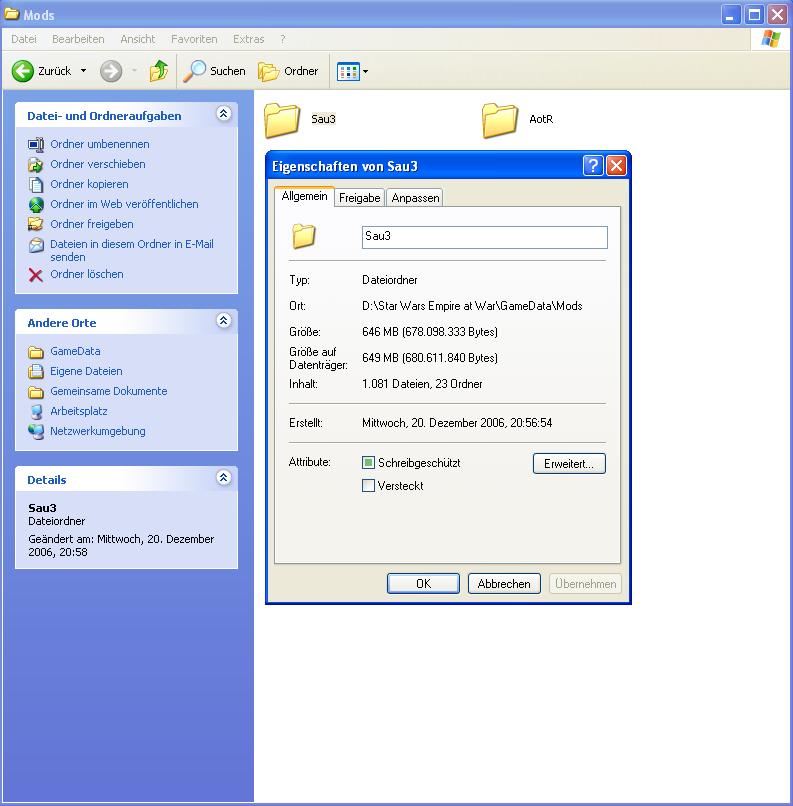Click the rename folder icon
793x806 pixels.
point(36,144)
